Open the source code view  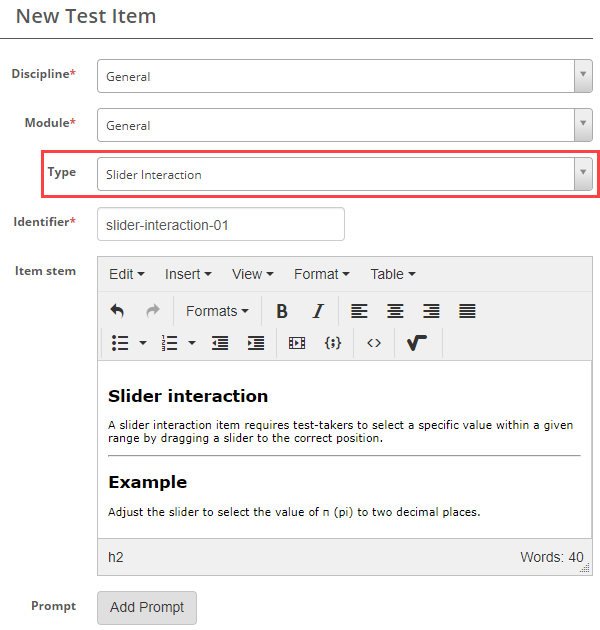coord(373,343)
